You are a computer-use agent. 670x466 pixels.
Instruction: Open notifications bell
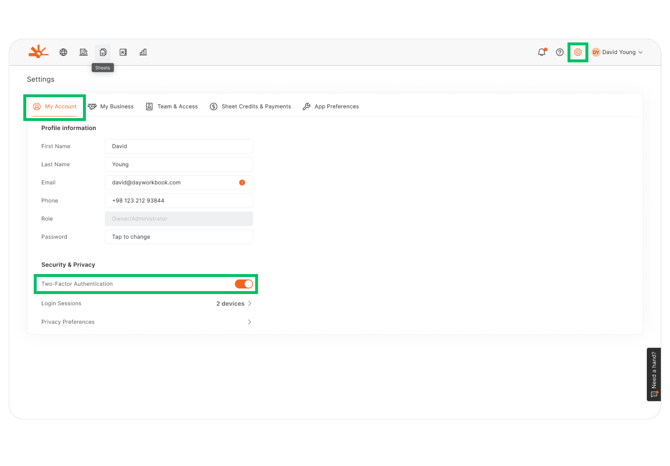[542, 52]
